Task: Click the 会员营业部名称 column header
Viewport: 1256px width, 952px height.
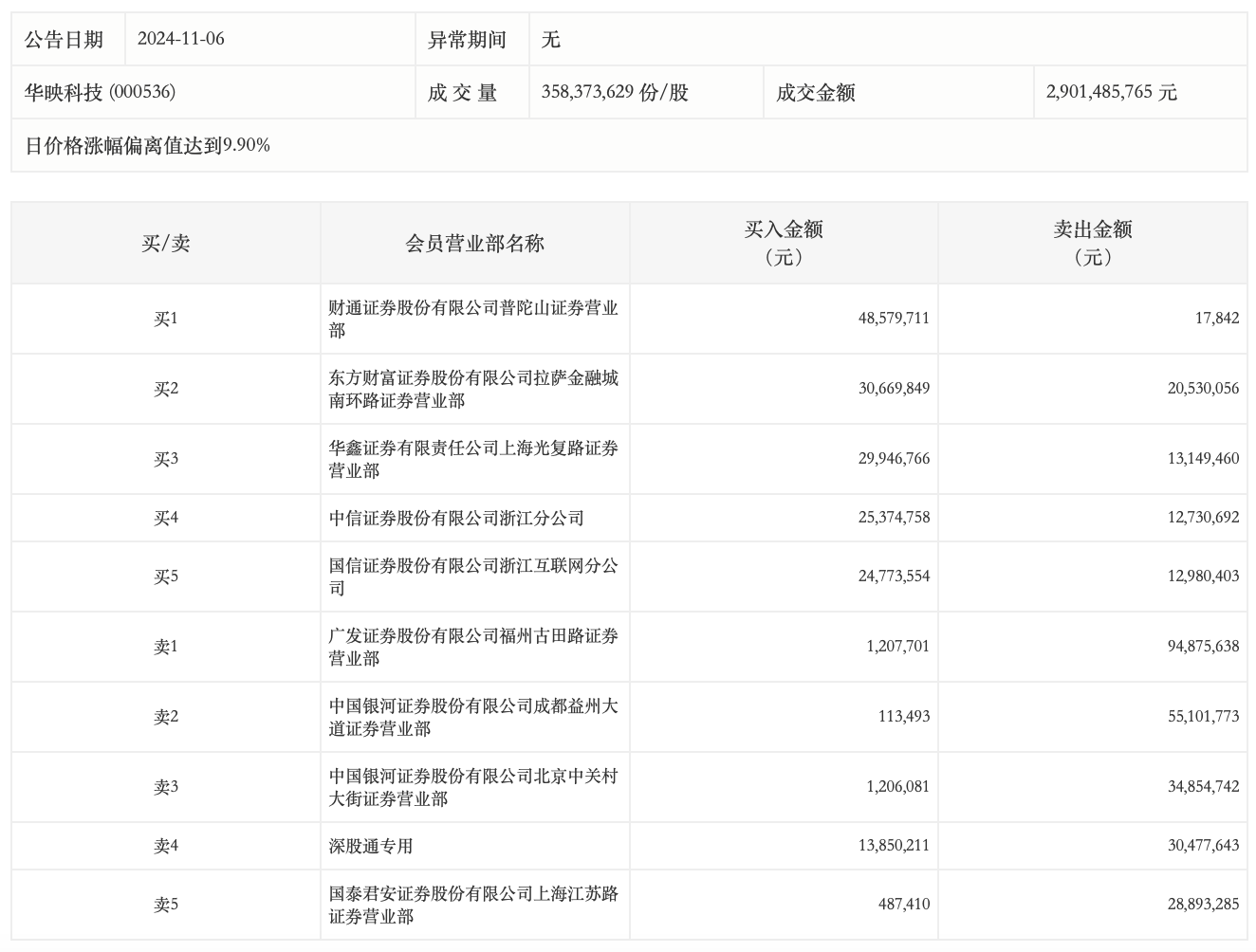Action: 474,244
